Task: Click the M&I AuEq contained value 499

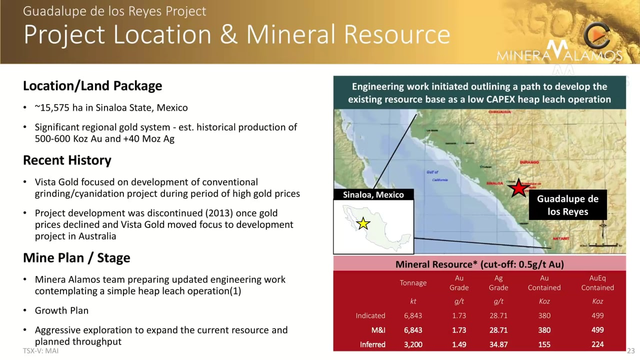Action: pos(598,330)
